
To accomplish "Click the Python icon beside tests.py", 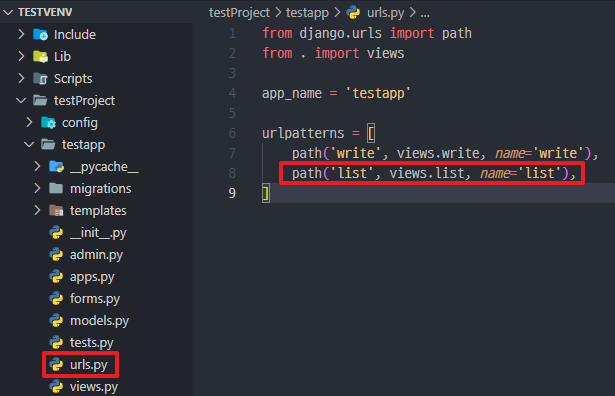I will 56,342.
